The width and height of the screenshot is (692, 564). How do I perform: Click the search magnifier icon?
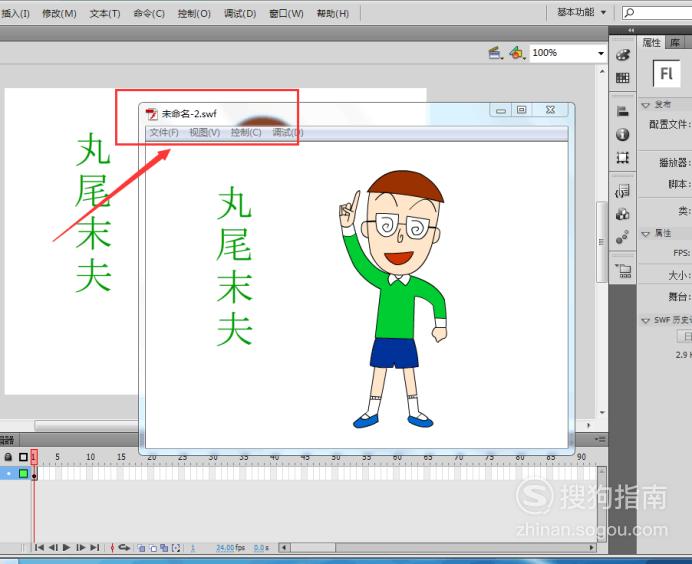[x=630, y=12]
